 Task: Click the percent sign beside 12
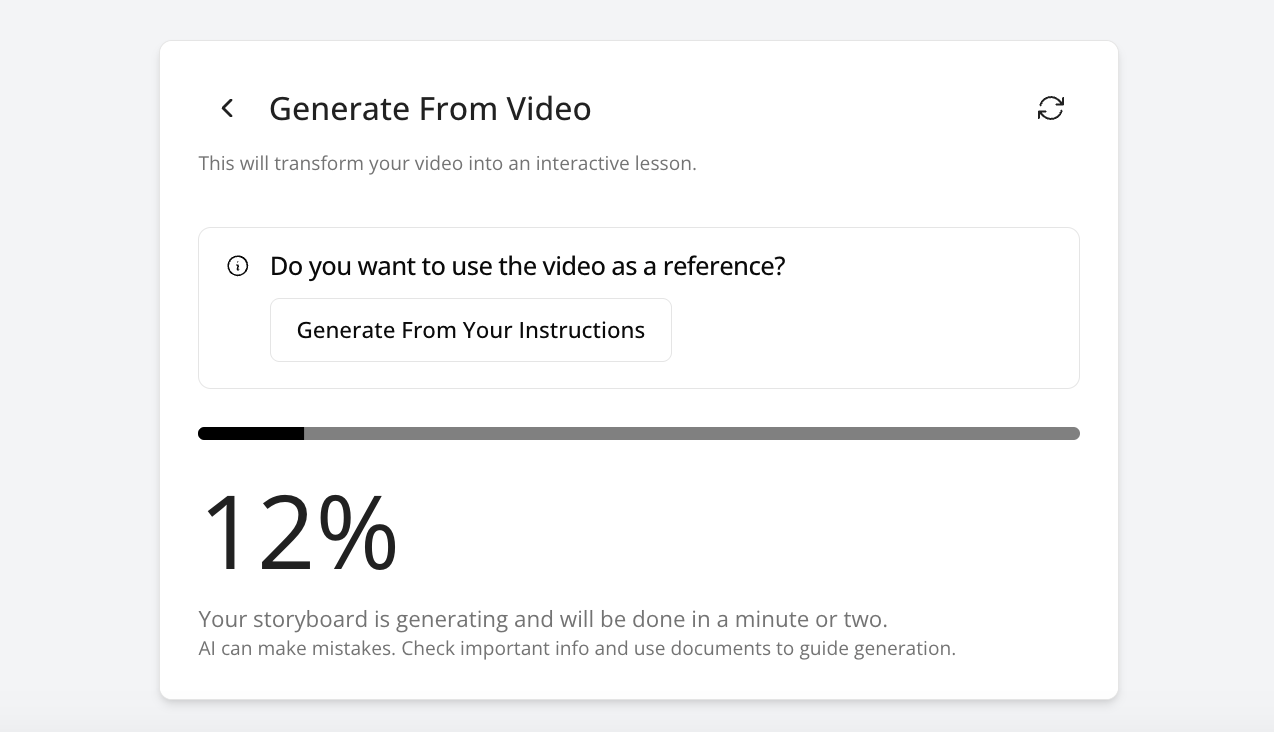click(357, 533)
